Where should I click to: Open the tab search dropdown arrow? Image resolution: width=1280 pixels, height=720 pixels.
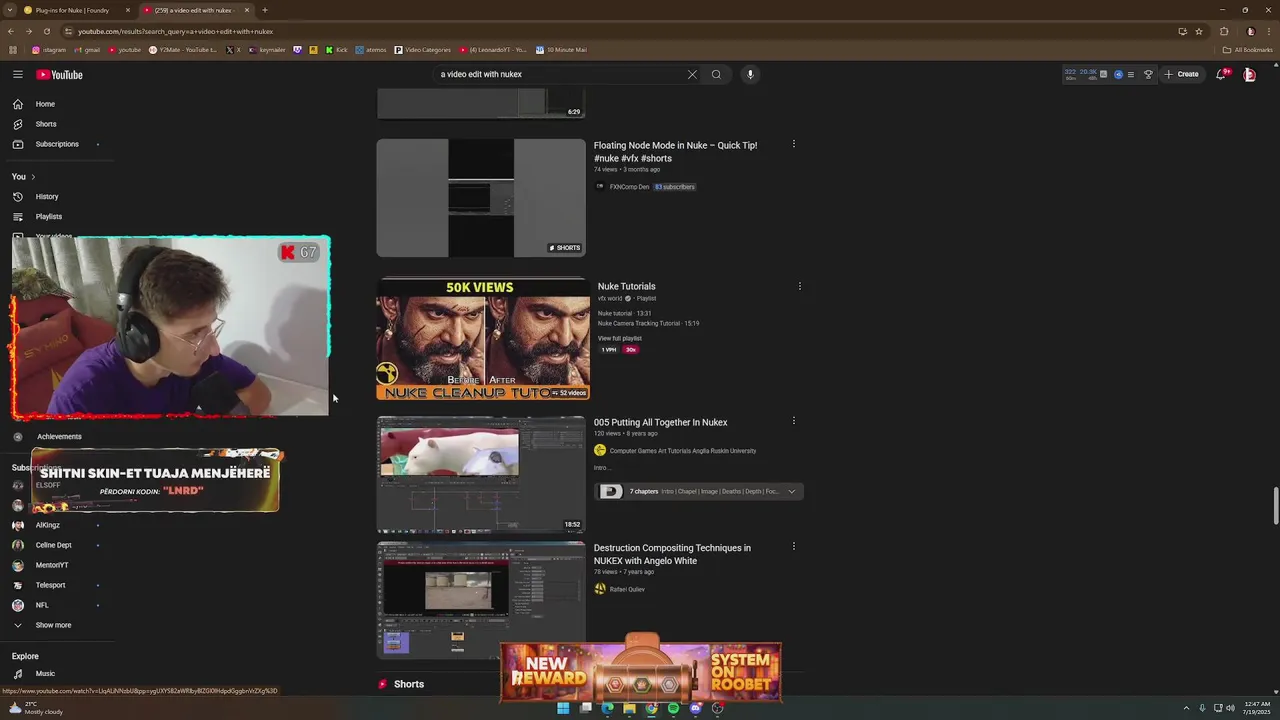coord(9,10)
